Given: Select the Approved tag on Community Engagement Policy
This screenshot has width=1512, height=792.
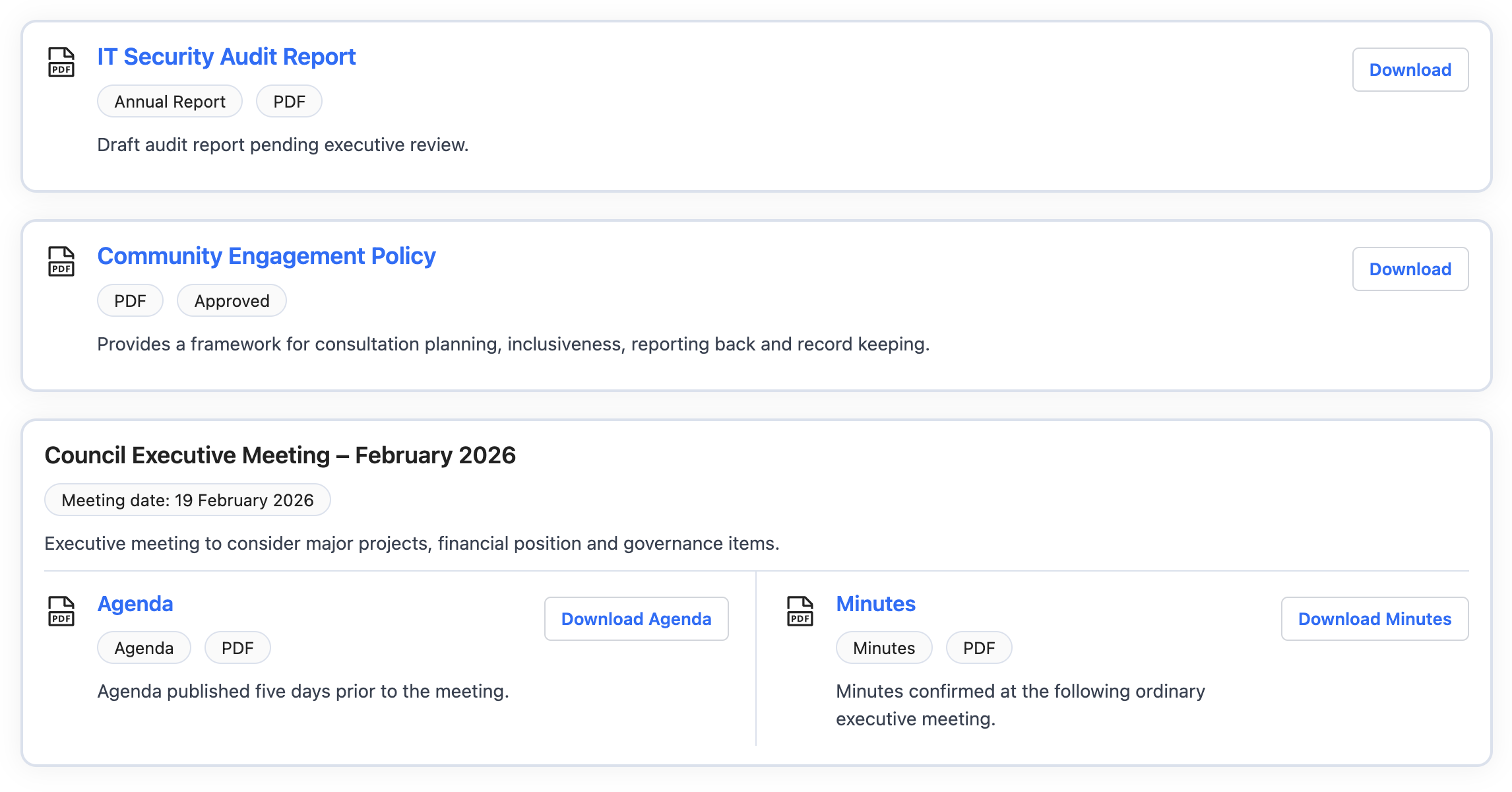Looking at the screenshot, I should (232, 301).
